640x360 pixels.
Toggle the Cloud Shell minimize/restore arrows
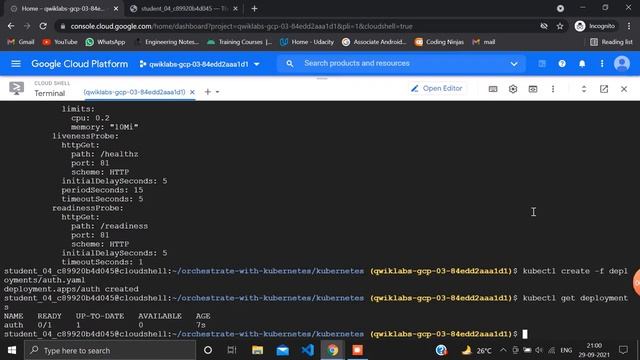(x=584, y=89)
